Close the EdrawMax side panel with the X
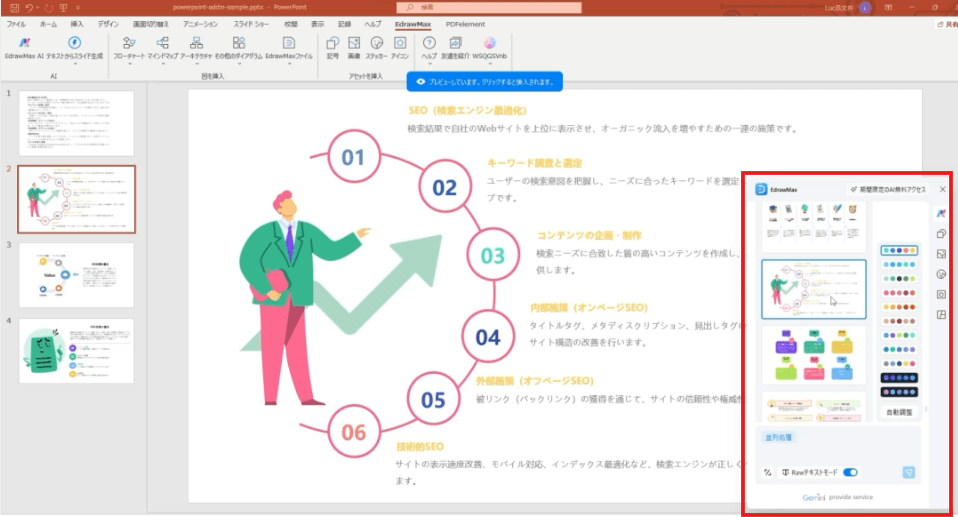The width and height of the screenshot is (958, 517). pos(943,189)
